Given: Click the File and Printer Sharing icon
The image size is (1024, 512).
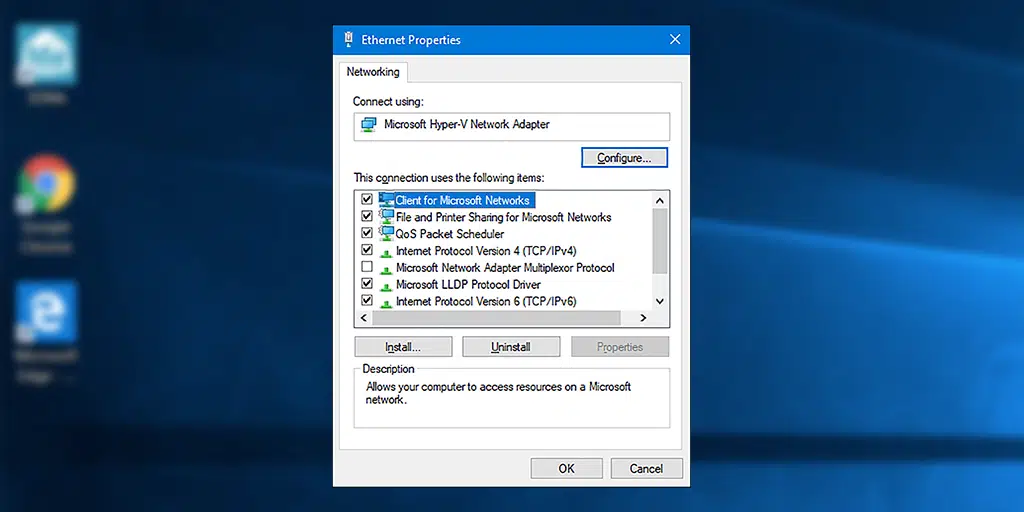Looking at the screenshot, I should pos(387,217).
